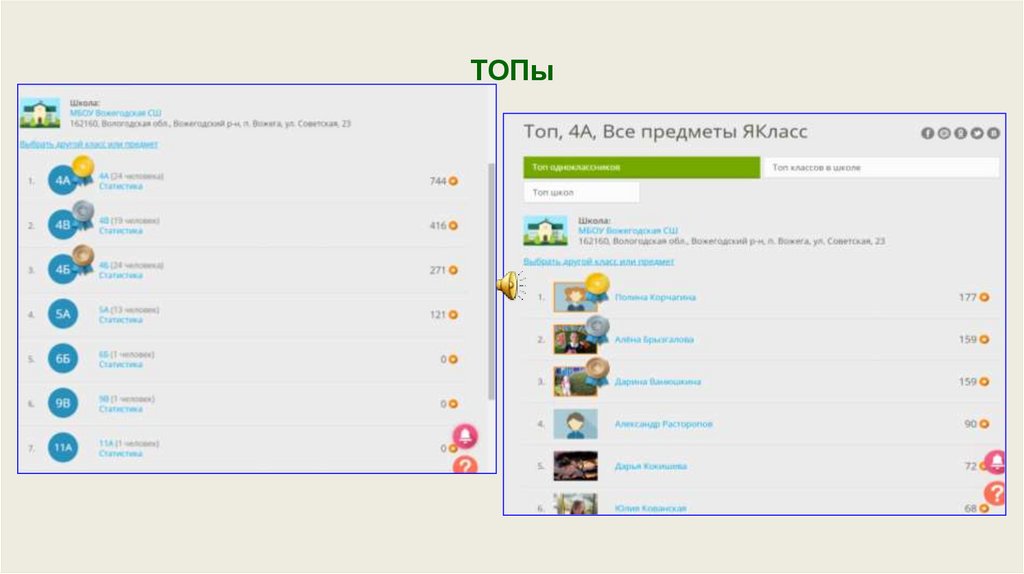
Task: Click the ТОПы slide title
Action: 512,70
